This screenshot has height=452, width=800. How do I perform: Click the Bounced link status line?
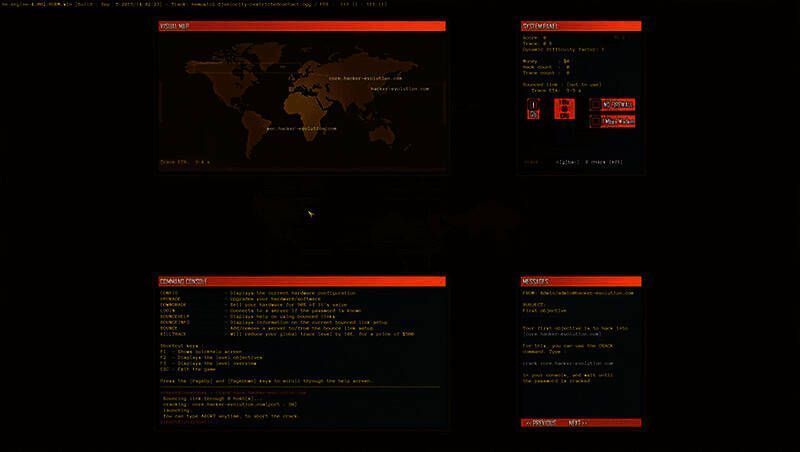coord(560,84)
